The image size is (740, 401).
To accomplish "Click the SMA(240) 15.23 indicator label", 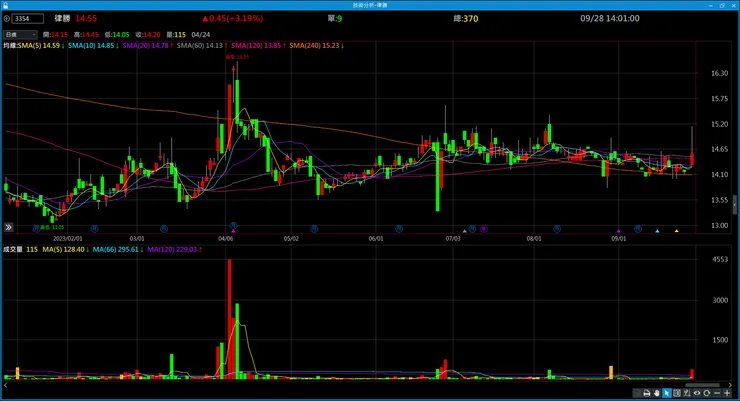I will (316, 46).
